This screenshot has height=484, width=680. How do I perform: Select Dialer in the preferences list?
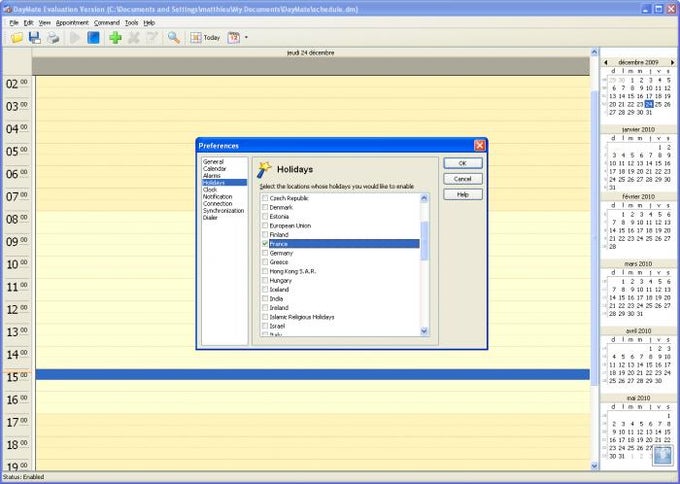click(210, 217)
